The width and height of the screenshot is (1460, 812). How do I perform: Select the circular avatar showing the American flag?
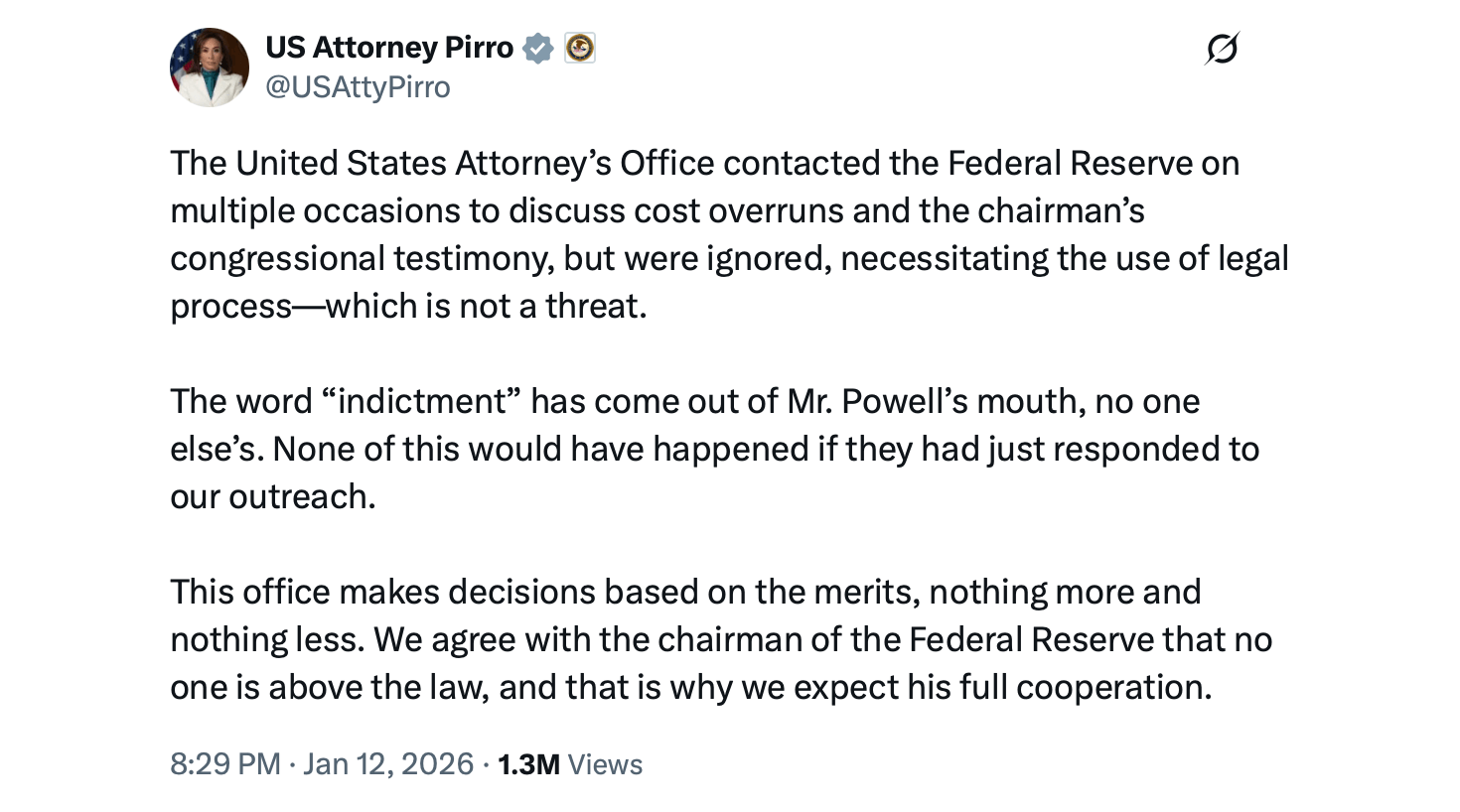[210, 66]
